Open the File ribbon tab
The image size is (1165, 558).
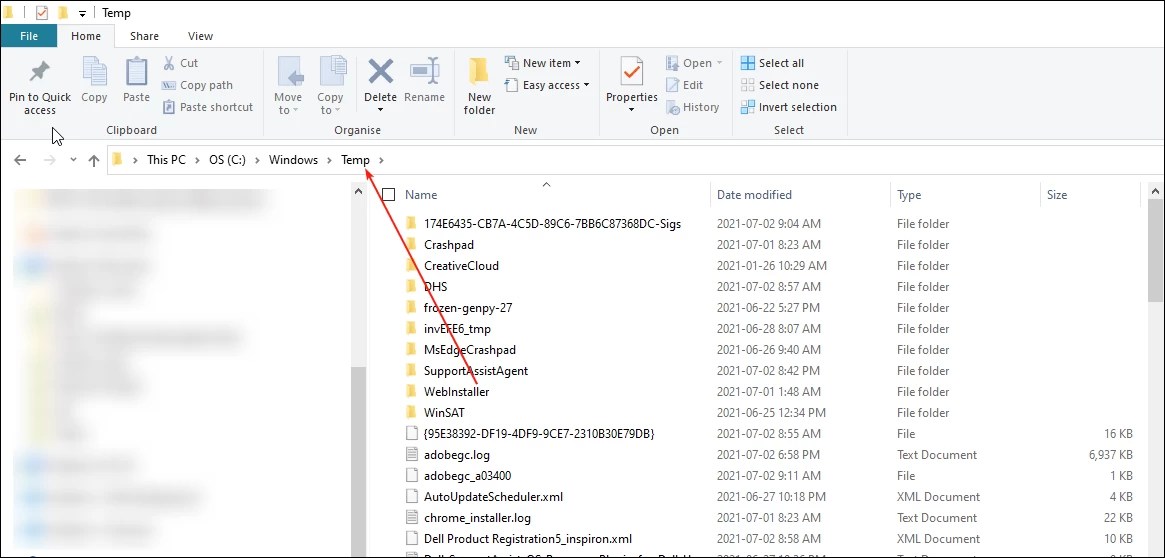[x=29, y=36]
